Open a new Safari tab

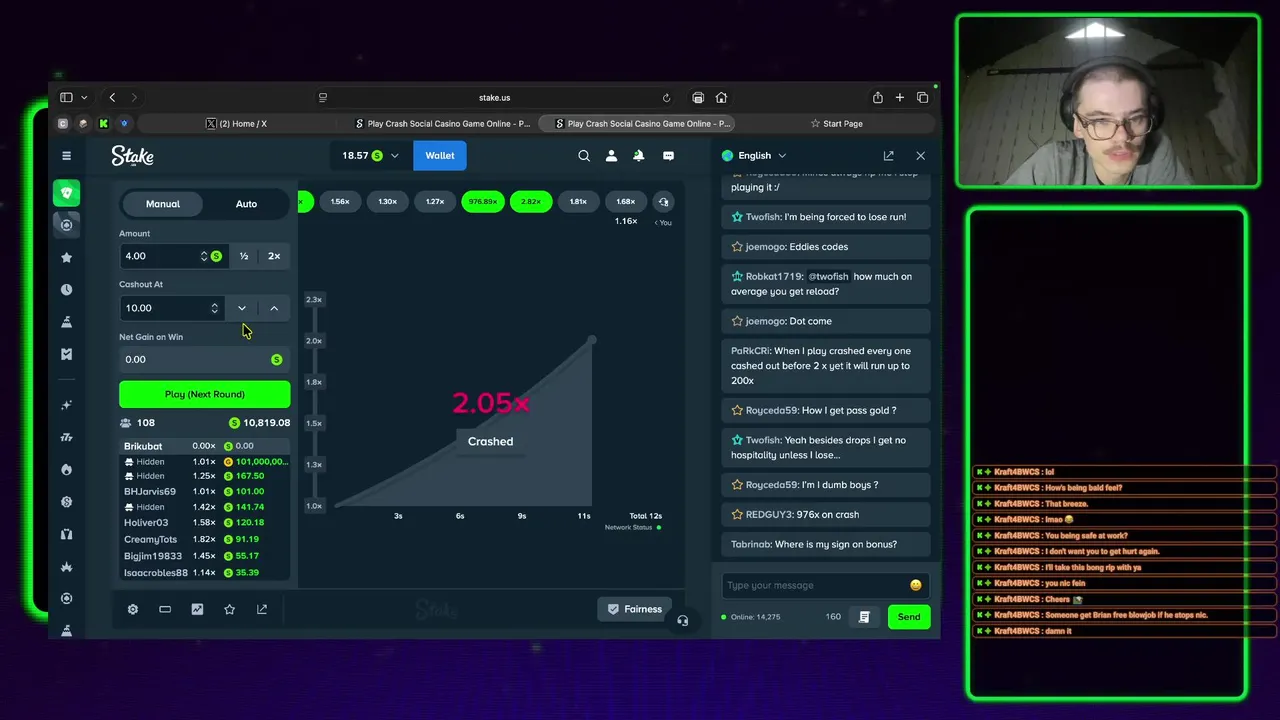tap(900, 97)
